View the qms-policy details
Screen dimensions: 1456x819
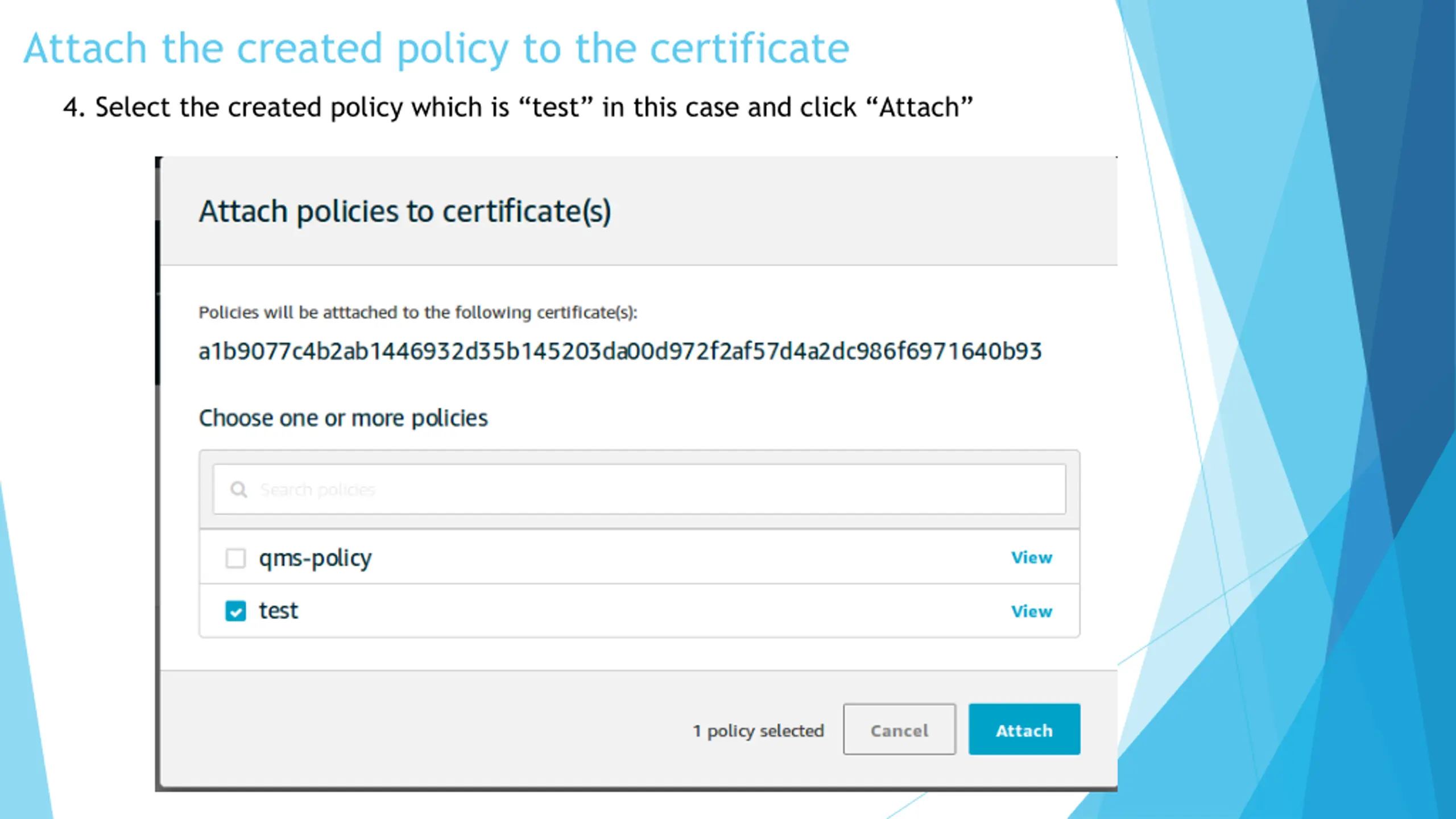pyautogui.click(x=1032, y=557)
